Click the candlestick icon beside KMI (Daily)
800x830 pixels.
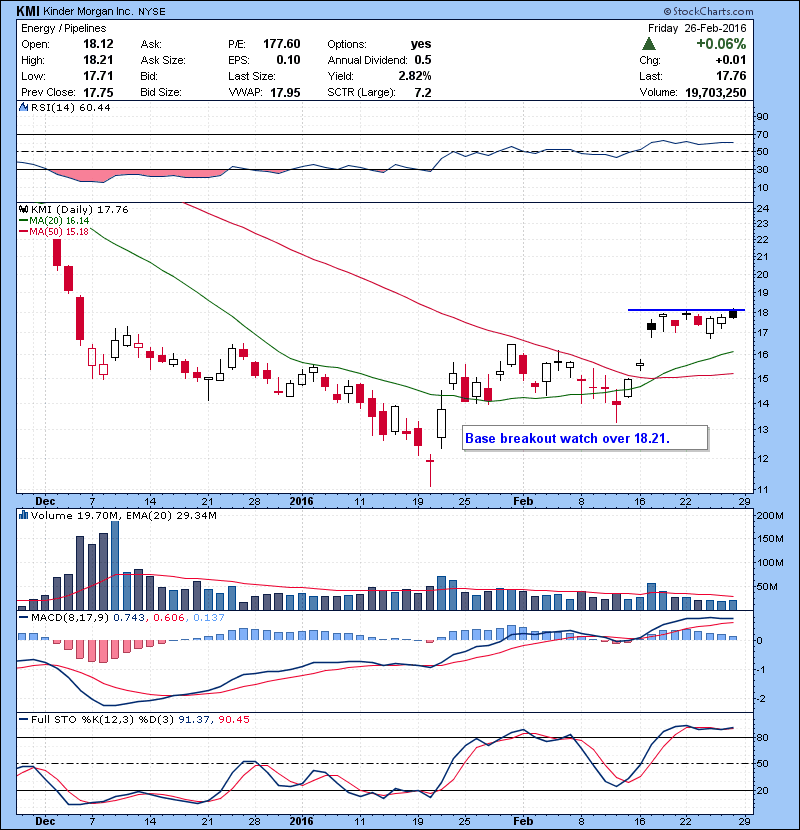24,209
